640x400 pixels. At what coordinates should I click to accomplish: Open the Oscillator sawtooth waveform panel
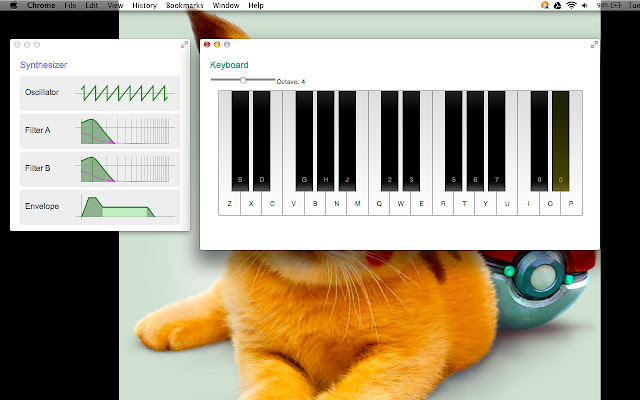(100, 93)
